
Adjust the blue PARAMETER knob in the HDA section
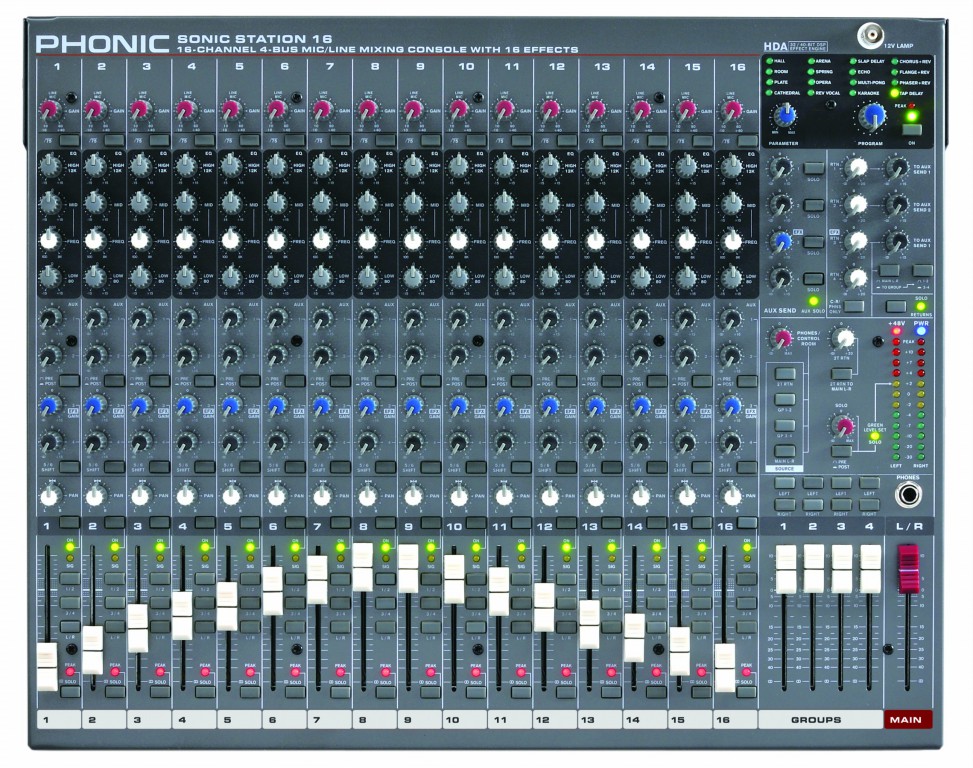click(784, 116)
